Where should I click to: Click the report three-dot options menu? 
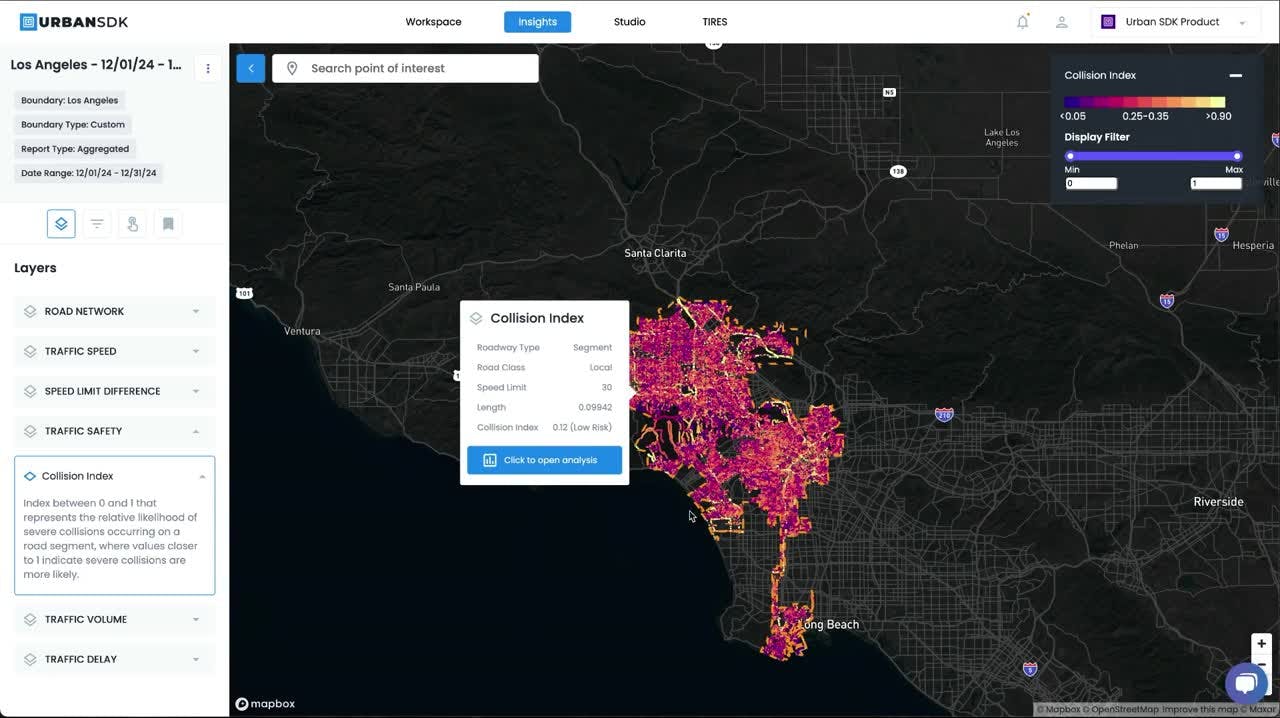pos(208,68)
